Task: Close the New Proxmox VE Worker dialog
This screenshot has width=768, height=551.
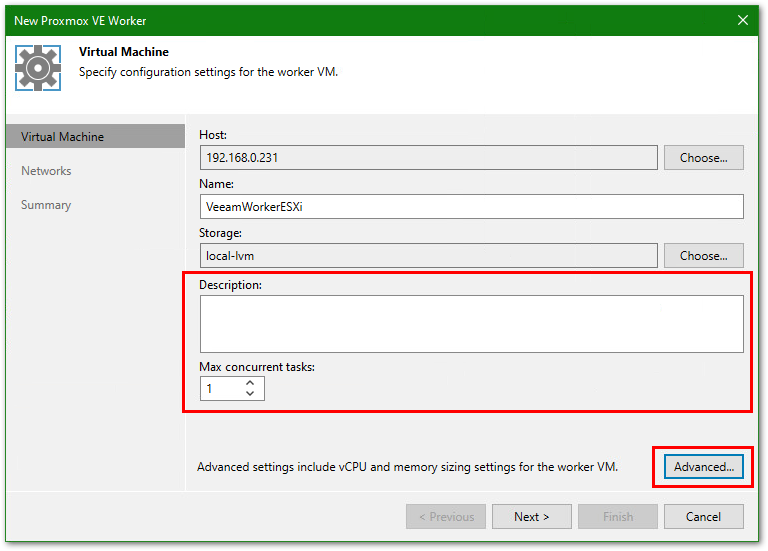Action: (743, 19)
